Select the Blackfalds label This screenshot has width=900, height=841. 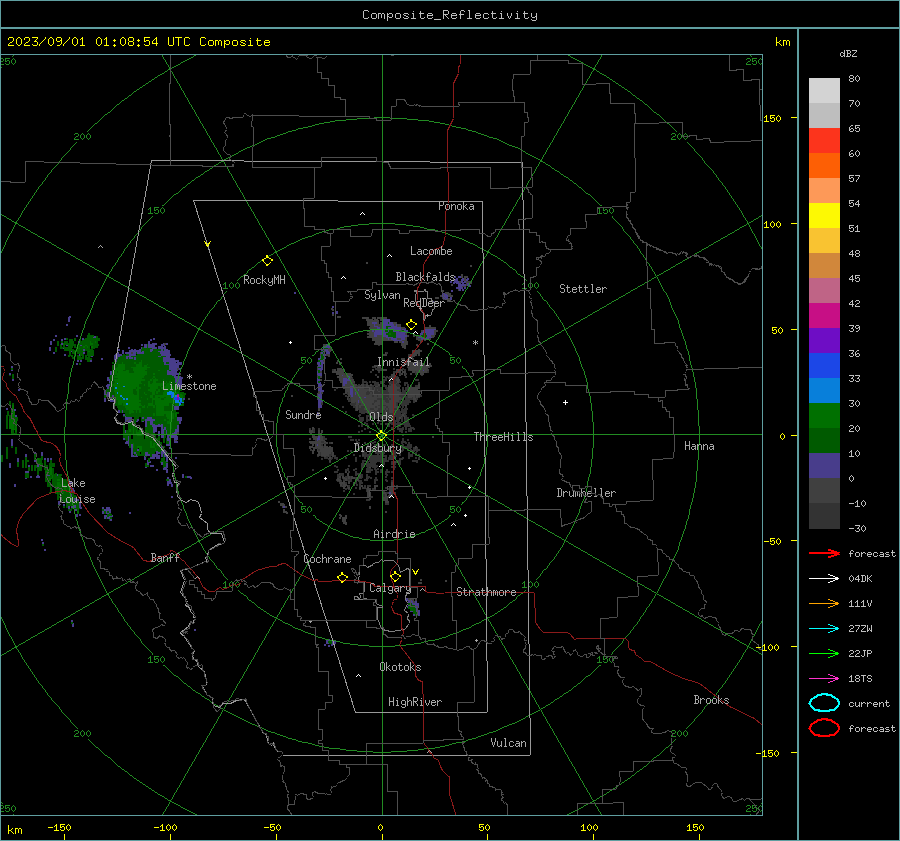(425, 277)
